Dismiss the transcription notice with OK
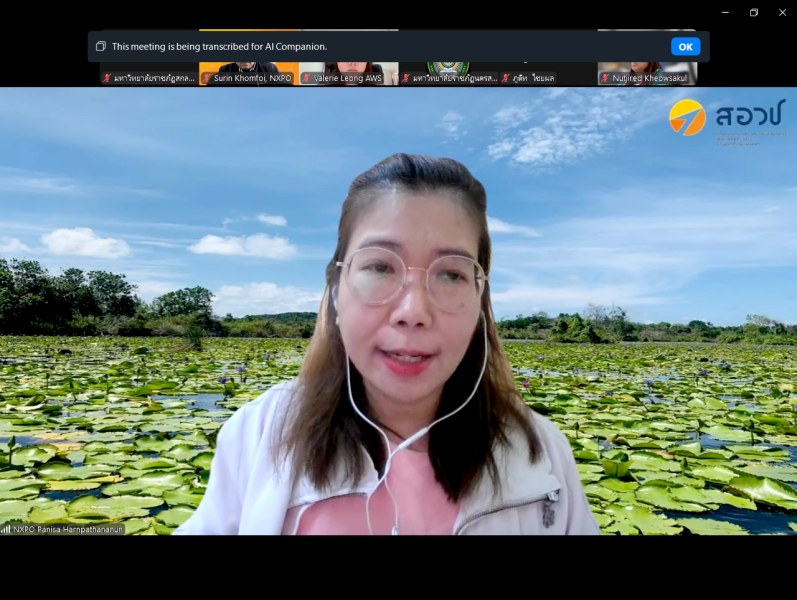This screenshot has height=600, width=797. click(x=685, y=46)
